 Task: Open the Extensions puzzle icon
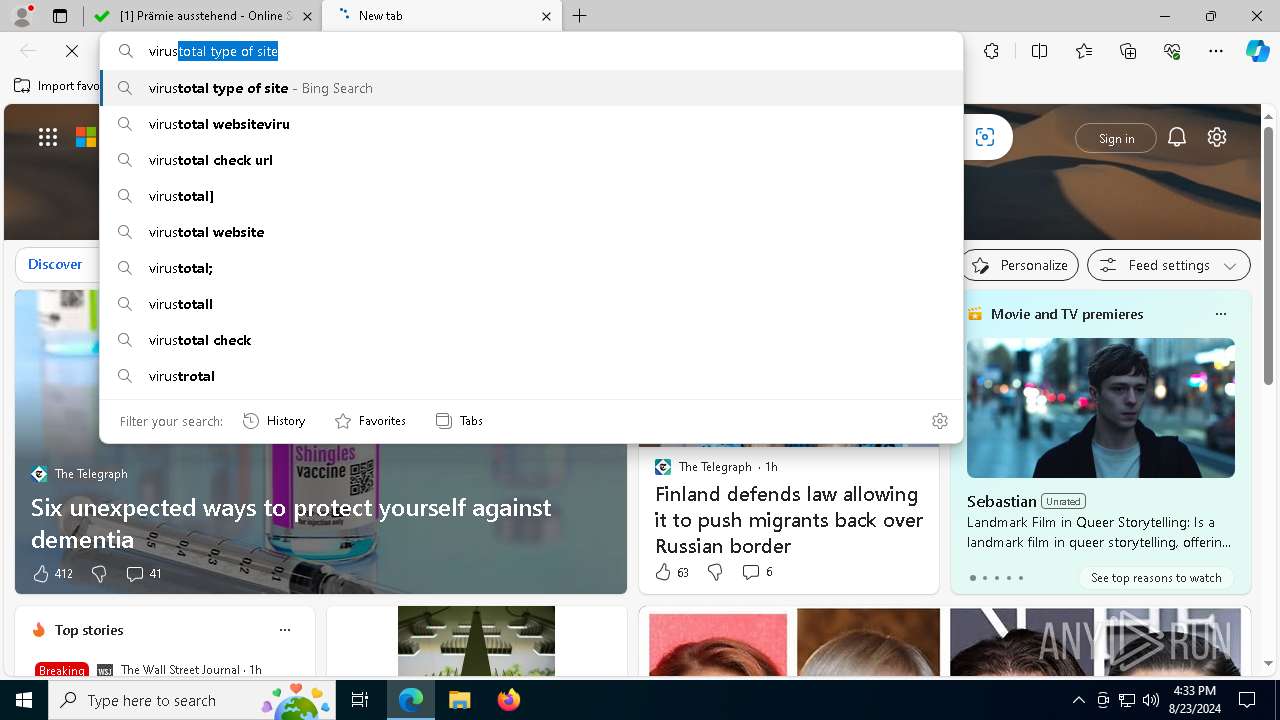coord(991,51)
